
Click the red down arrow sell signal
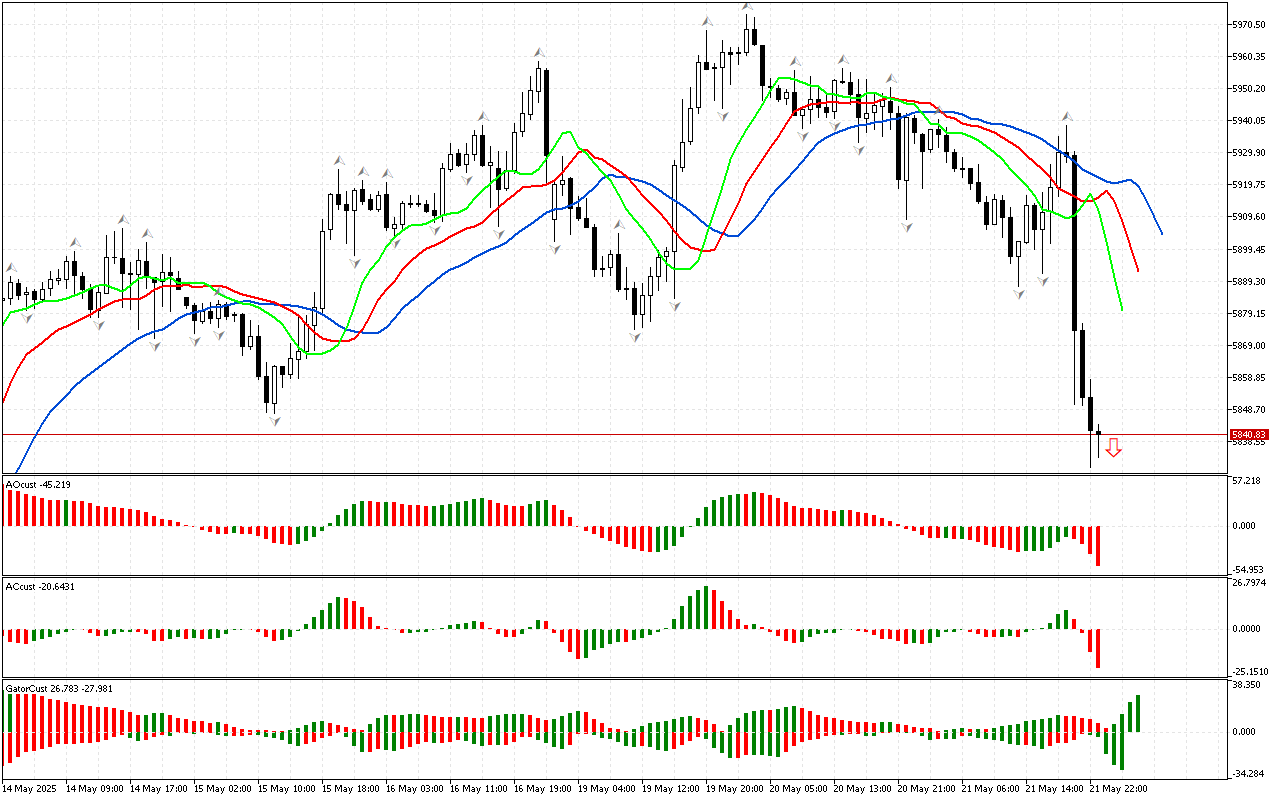pyautogui.click(x=1113, y=448)
